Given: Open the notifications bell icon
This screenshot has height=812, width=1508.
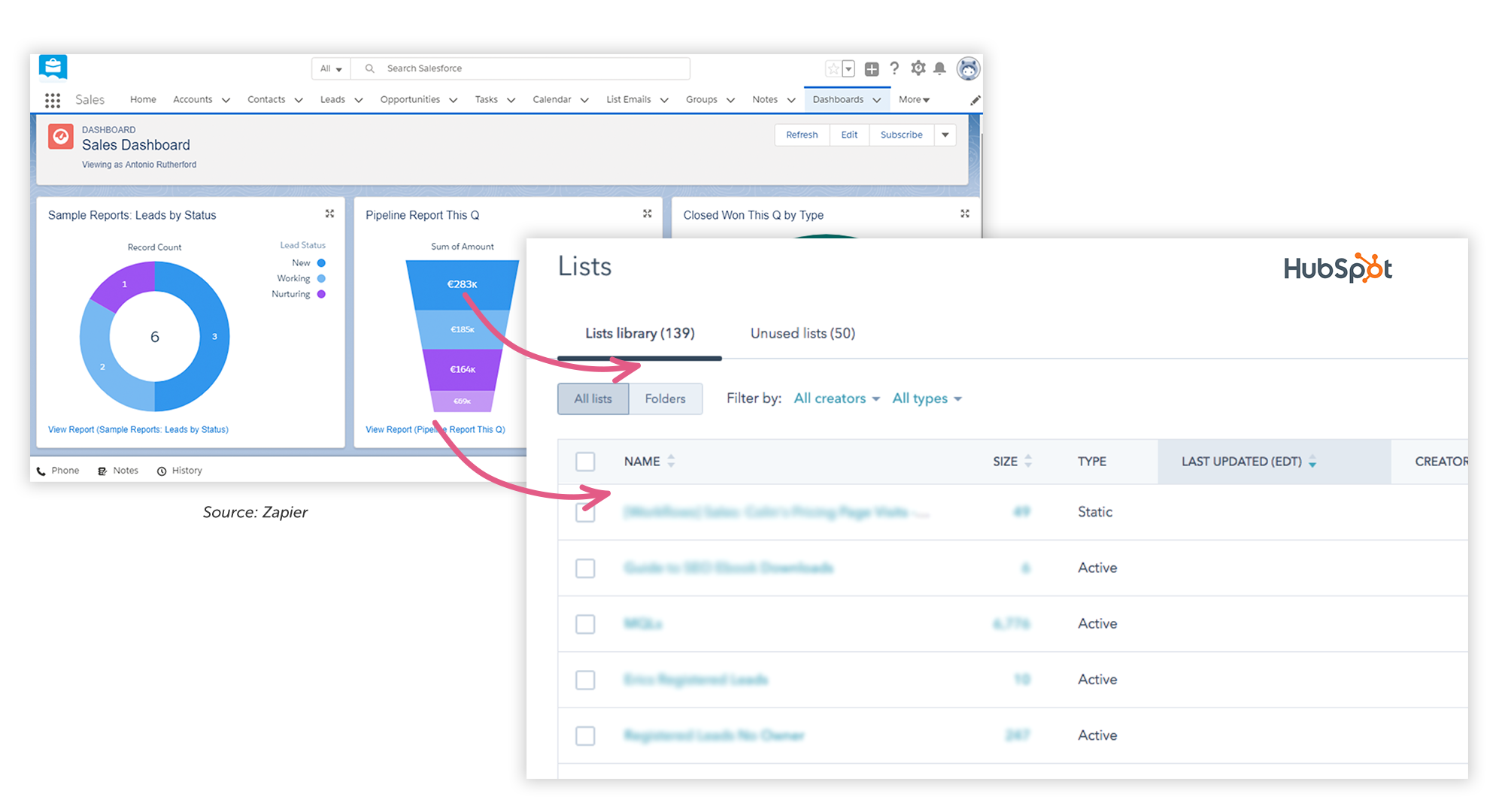Looking at the screenshot, I should 939,68.
